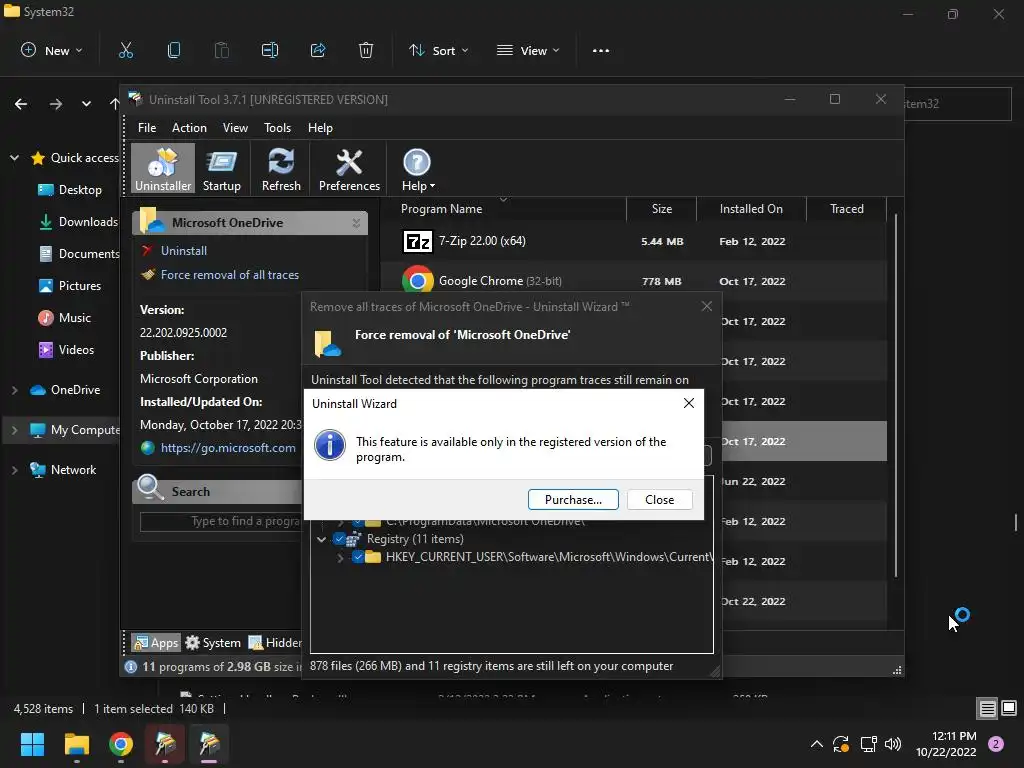Open recent locations chevron in Explorer
Screen dimensions: 1024x768
coord(86,104)
